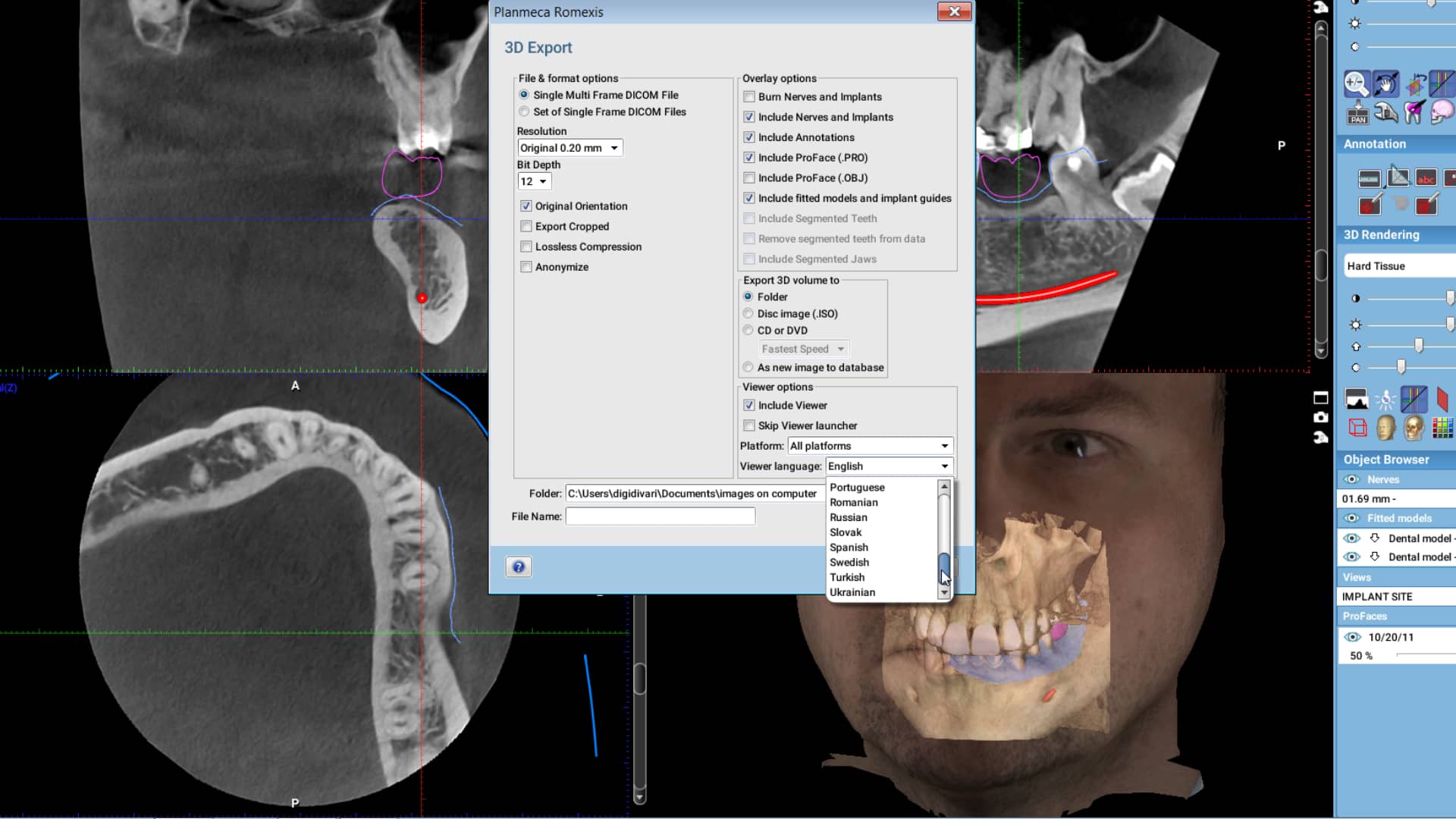
Task: Toggle Anonymize option on
Action: click(x=526, y=266)
